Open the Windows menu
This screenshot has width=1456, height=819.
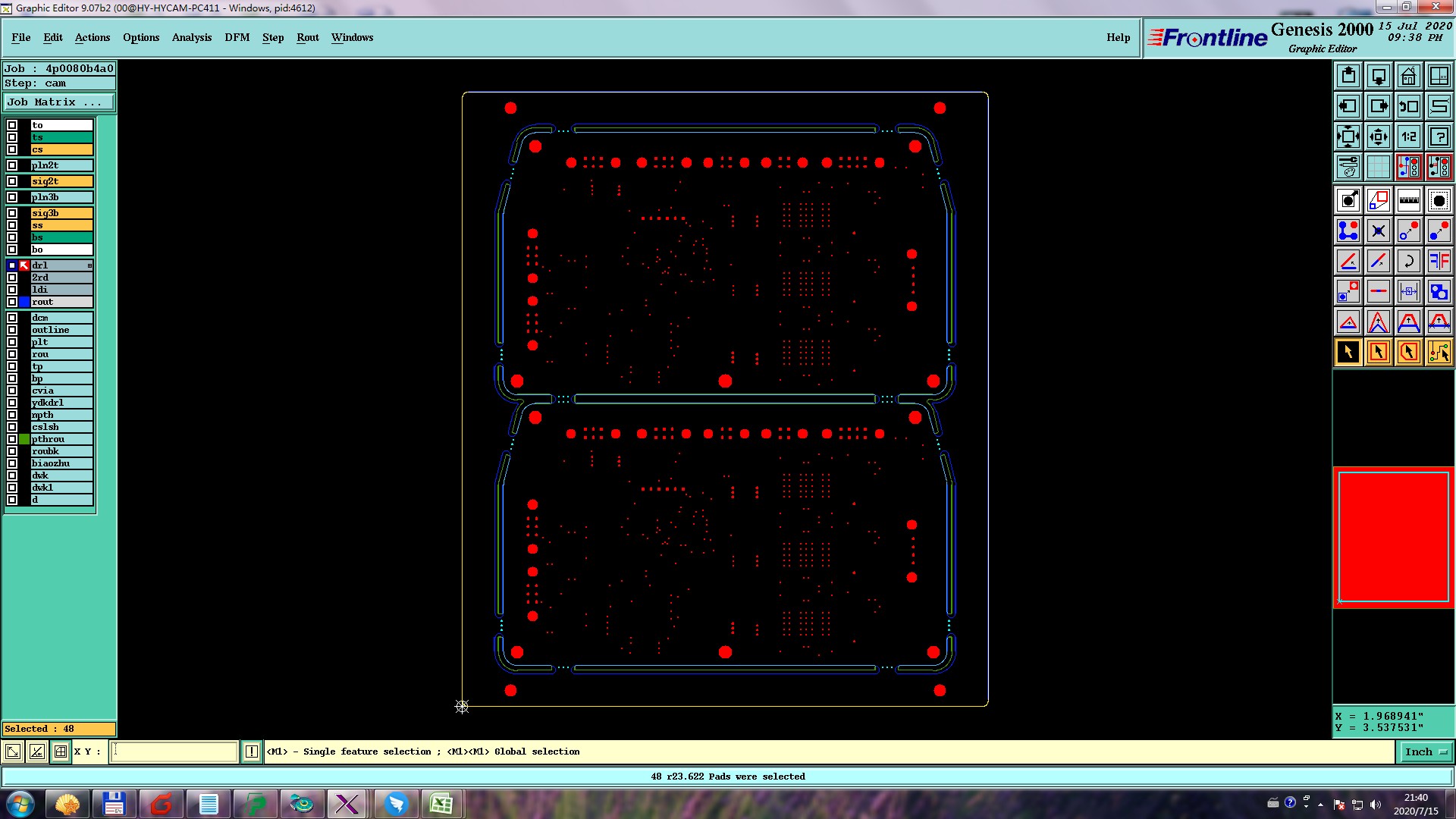pos(353,37)
